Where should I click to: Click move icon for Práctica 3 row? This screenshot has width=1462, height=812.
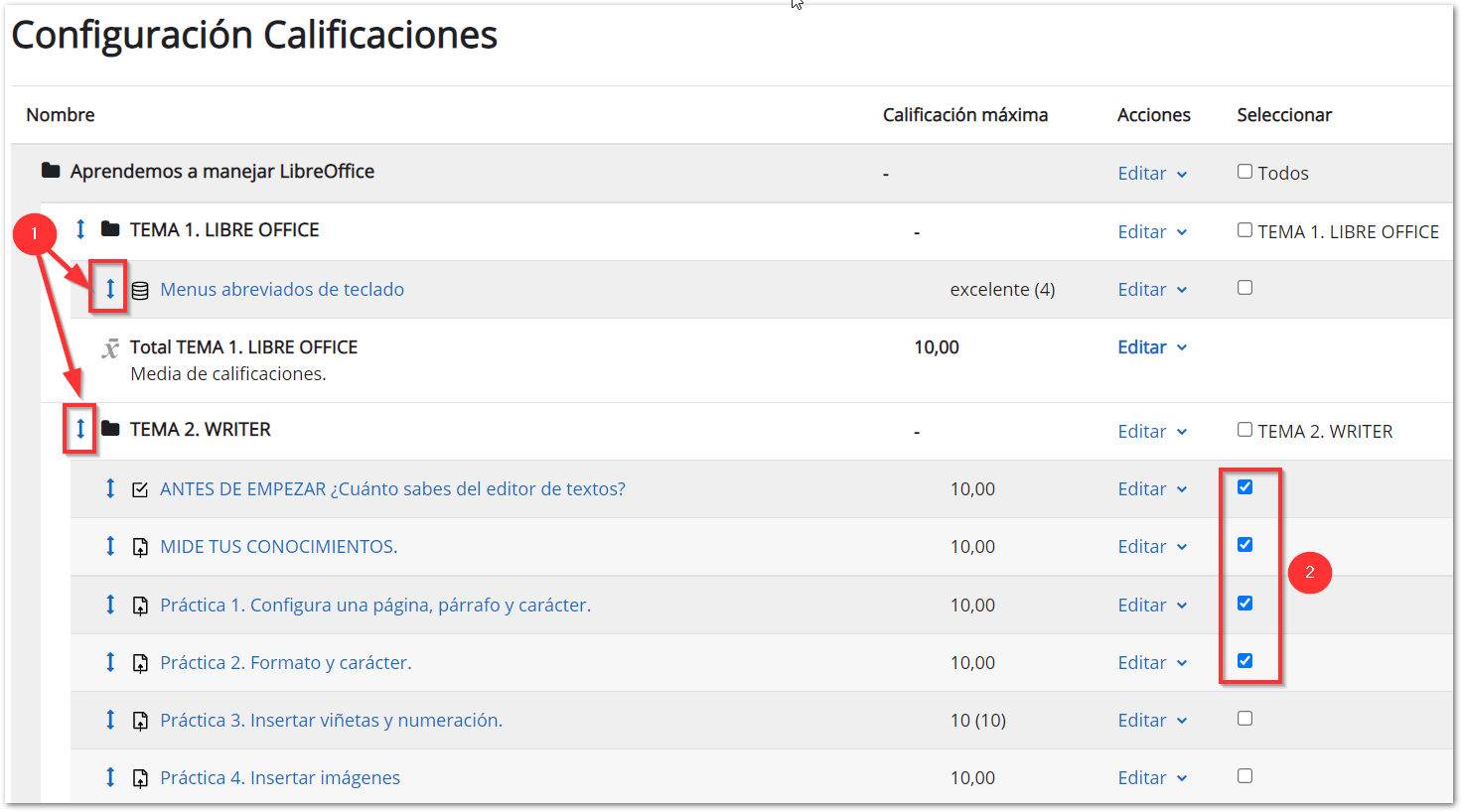(110, 720)
